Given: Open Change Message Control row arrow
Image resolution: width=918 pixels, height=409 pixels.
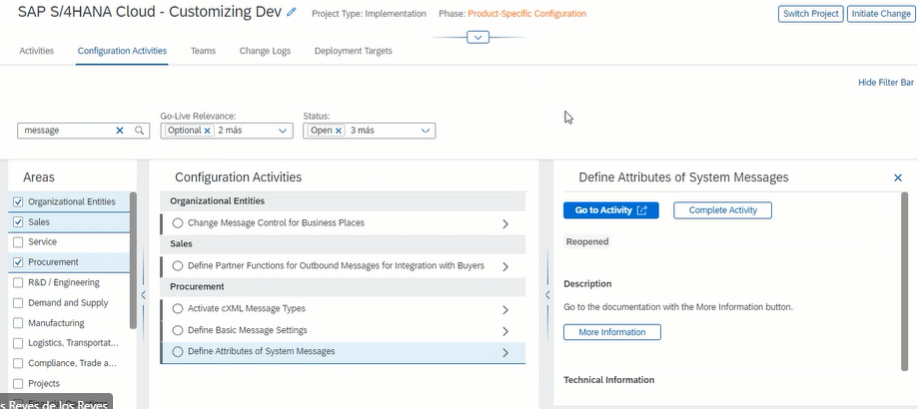Looking at the screenshot, I should [x=505, y=224].
